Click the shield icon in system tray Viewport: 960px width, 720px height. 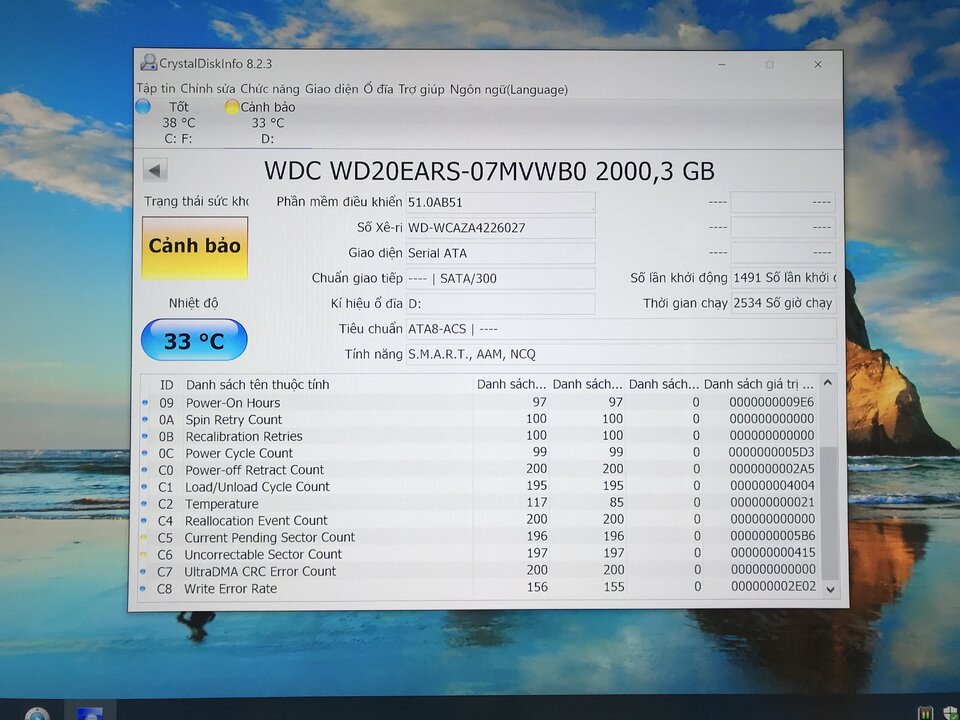coord(951,713)
